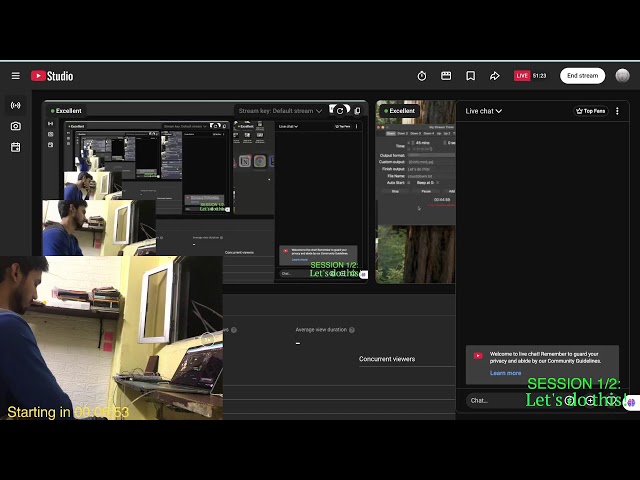Select the Webcam camera icon in sidebar
Viewport: 640px width, 480px height.
click(16, 126)
